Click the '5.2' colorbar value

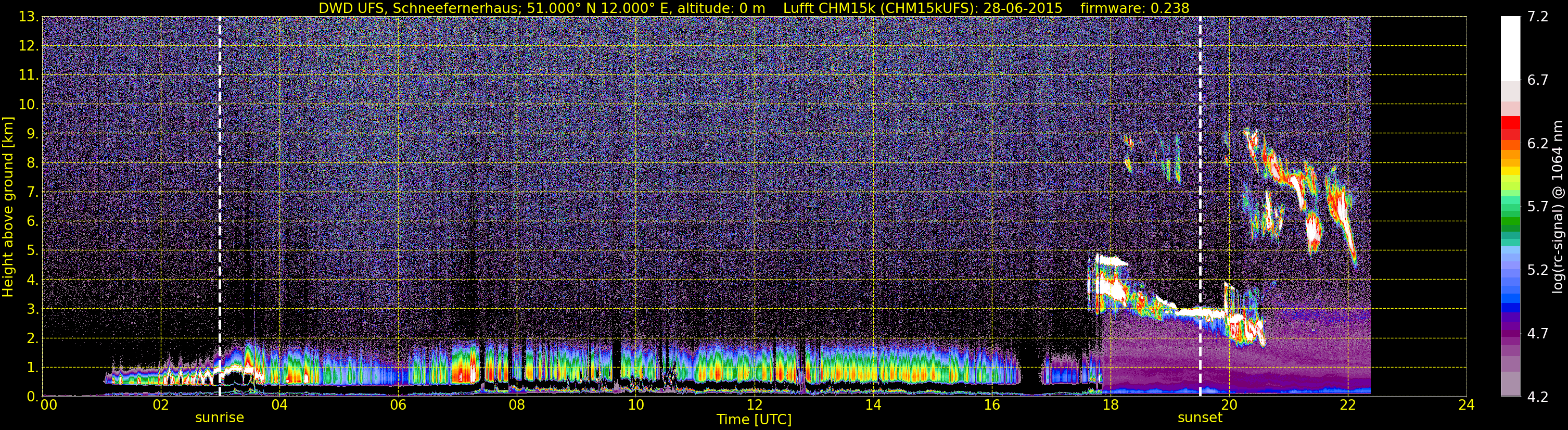pyautogui.click(x=1538, y=270)
